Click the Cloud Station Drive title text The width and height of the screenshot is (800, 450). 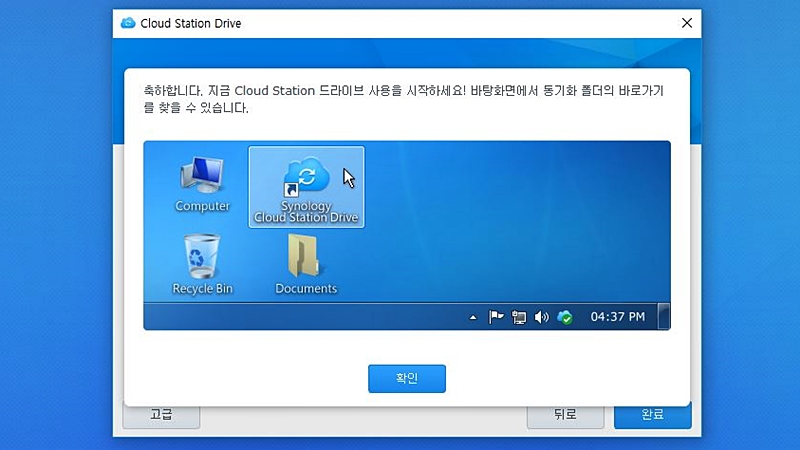point(190,23)
